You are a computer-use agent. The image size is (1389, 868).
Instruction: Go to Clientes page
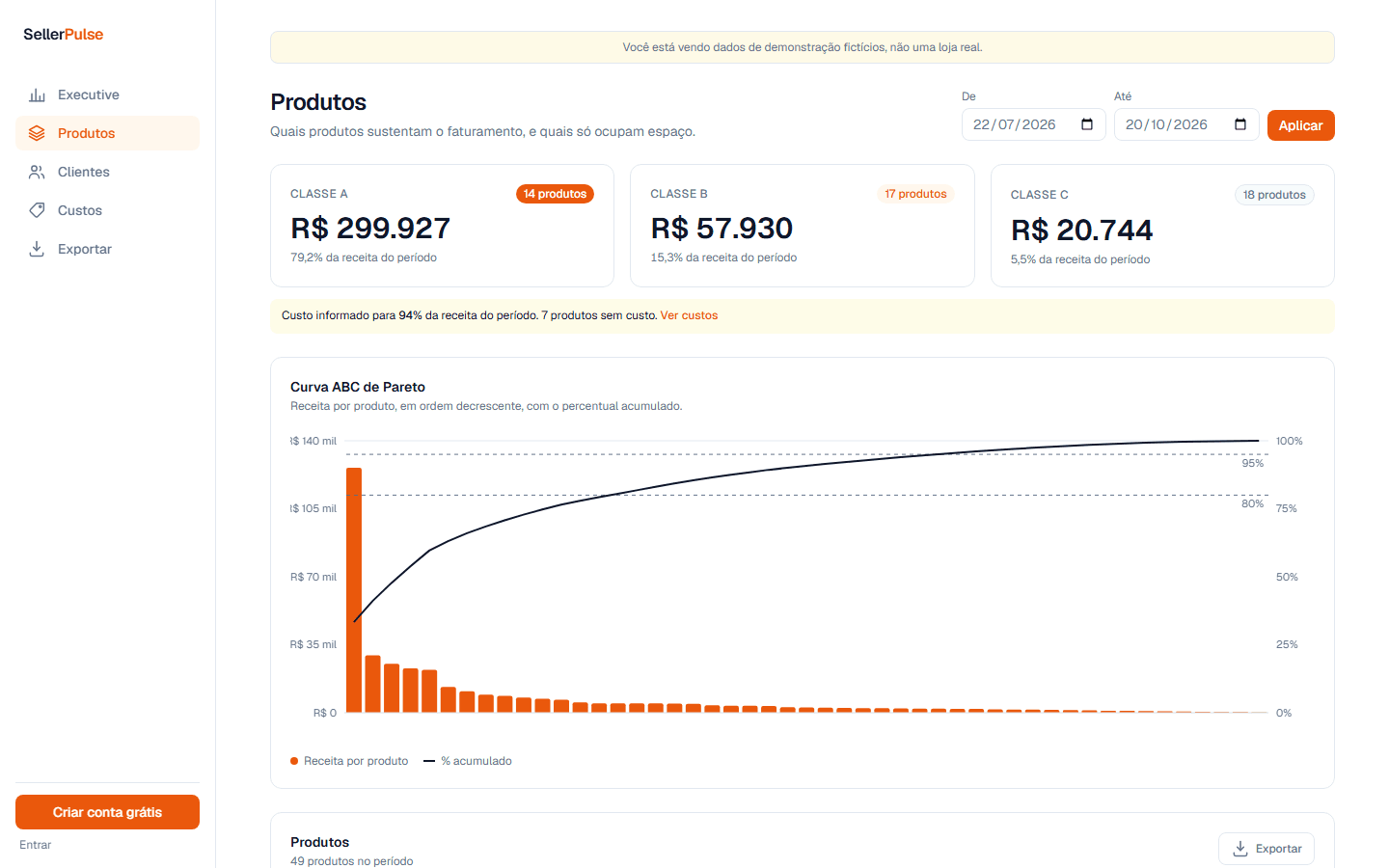click(x=107, y=172)
